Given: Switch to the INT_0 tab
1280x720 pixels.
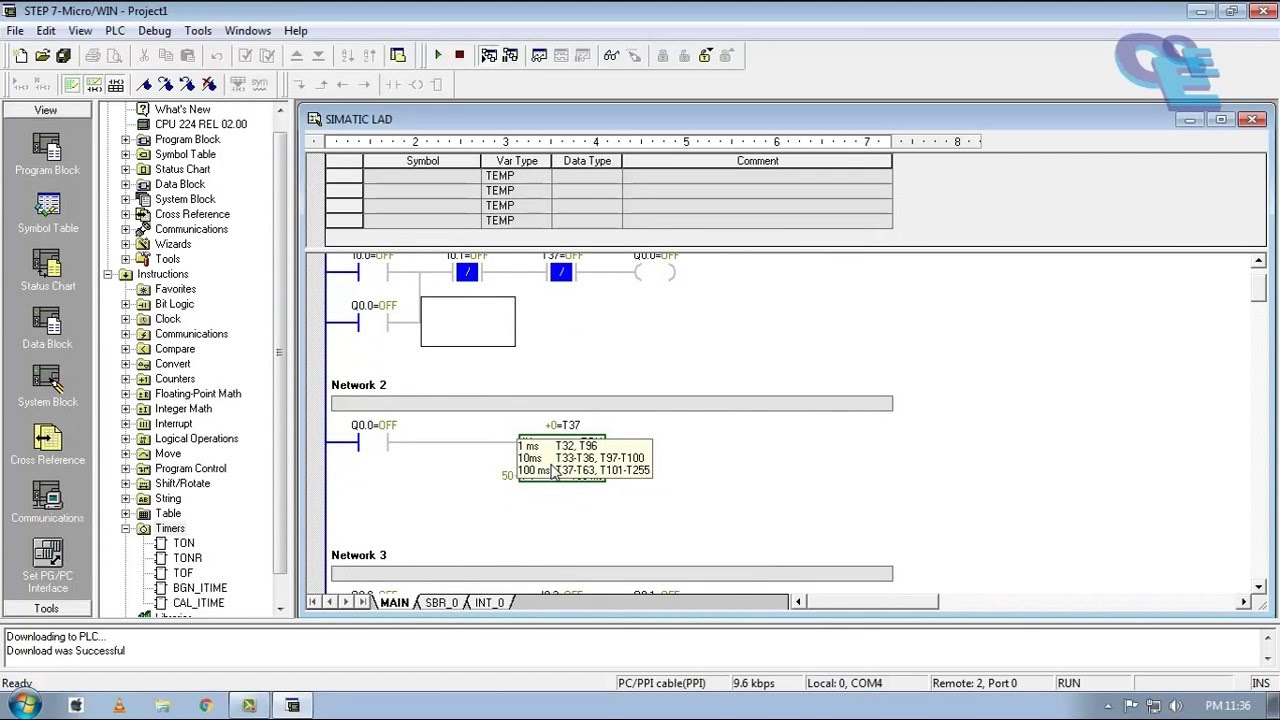Looking at the screenshot, I should tap(489, 602).
